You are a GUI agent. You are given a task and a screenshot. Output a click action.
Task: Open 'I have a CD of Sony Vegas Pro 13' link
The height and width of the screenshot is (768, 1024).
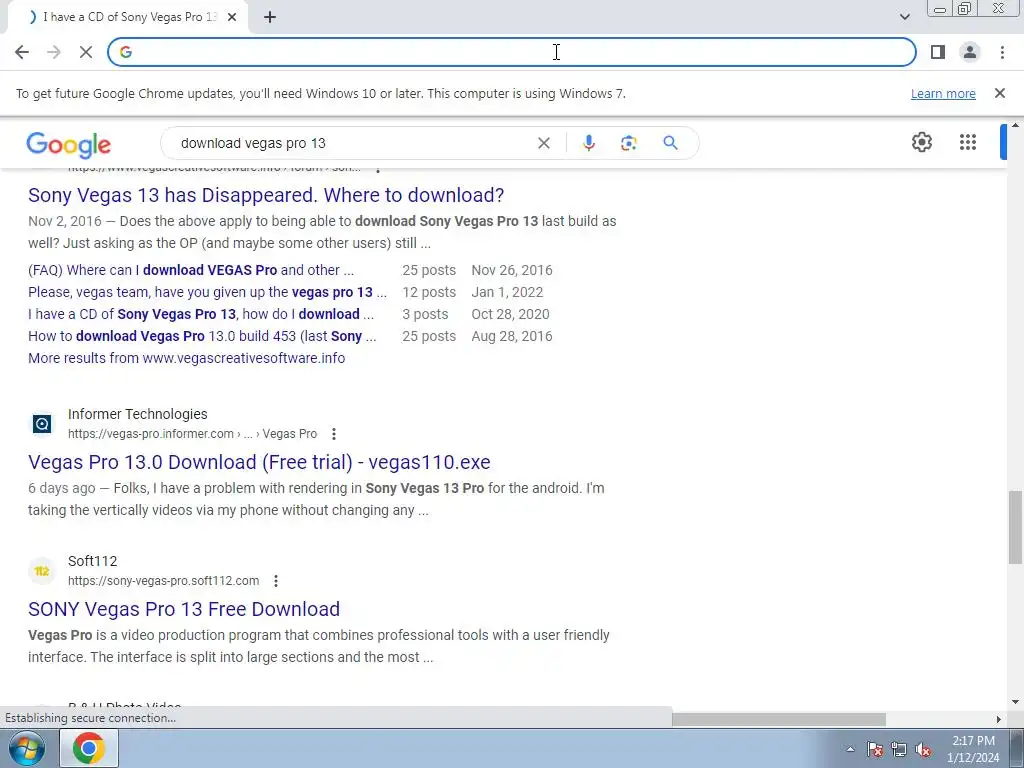200,314
